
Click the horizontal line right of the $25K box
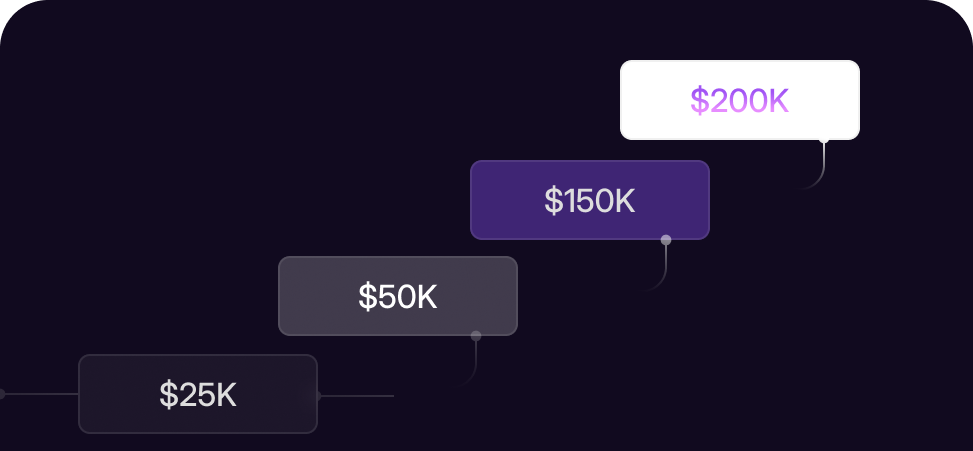click(357, 396)
